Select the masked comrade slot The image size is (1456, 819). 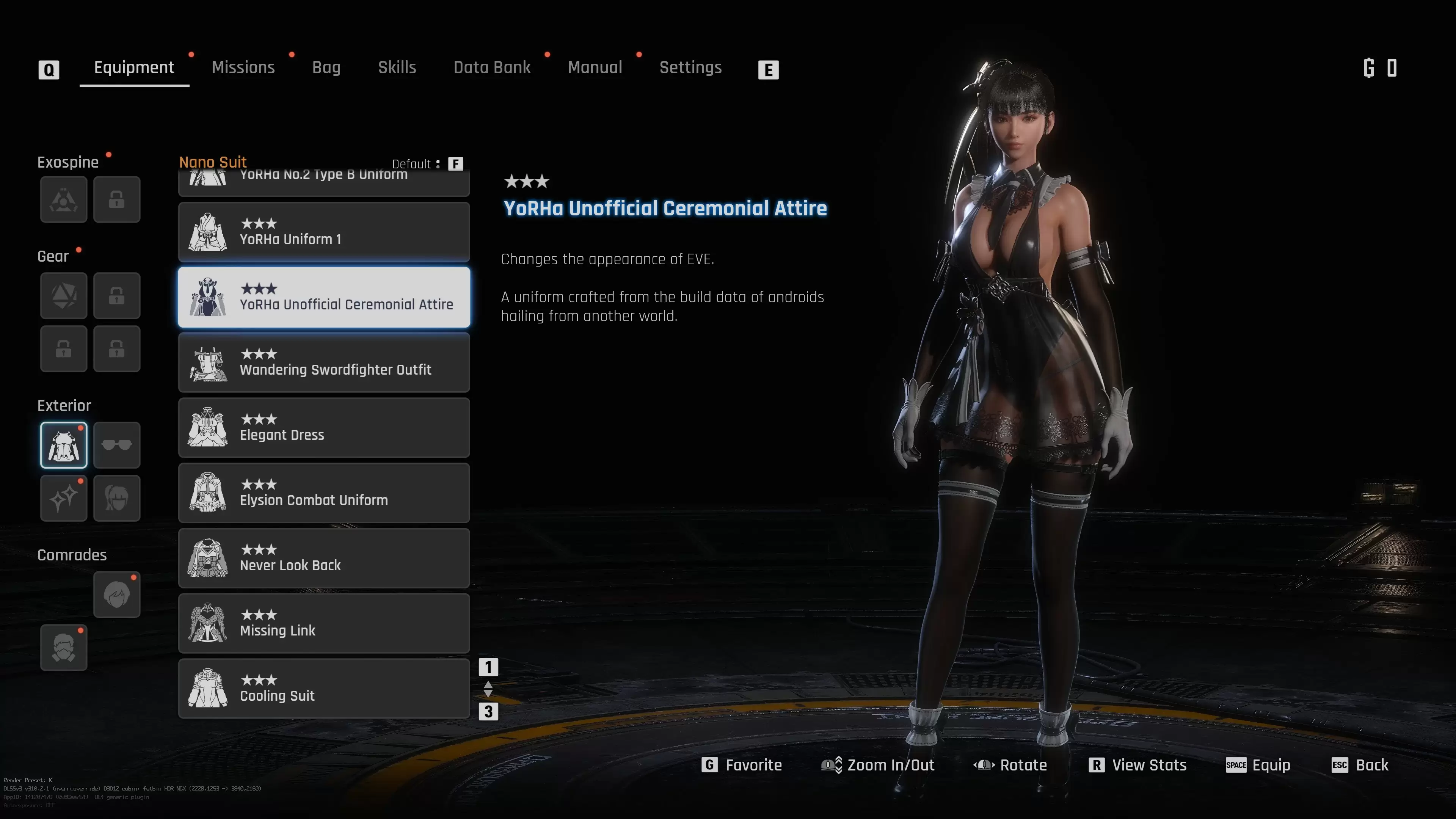pyautogui.click(x=64, y=648)
